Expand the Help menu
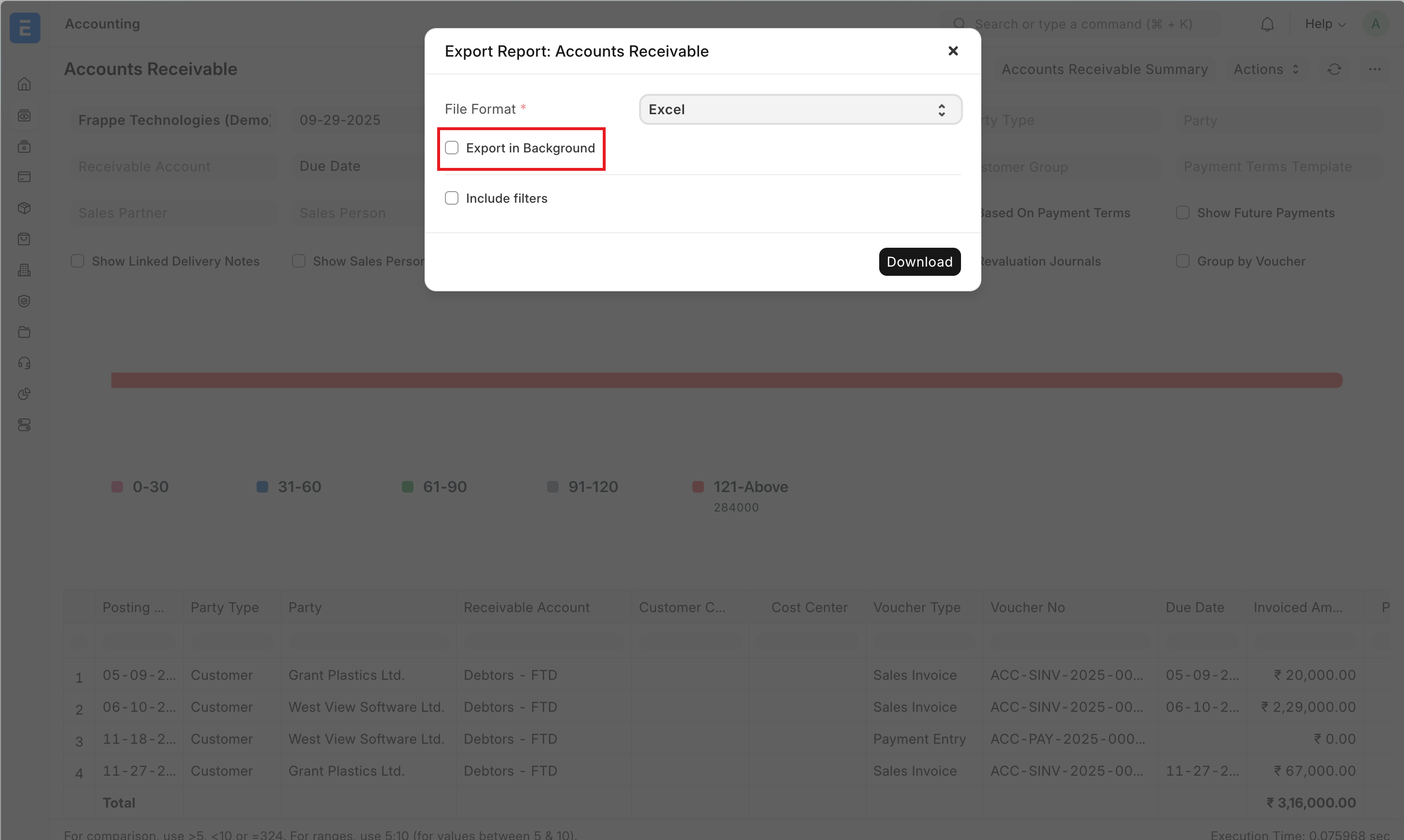 pyautogui.click(x=1324, y=24)
